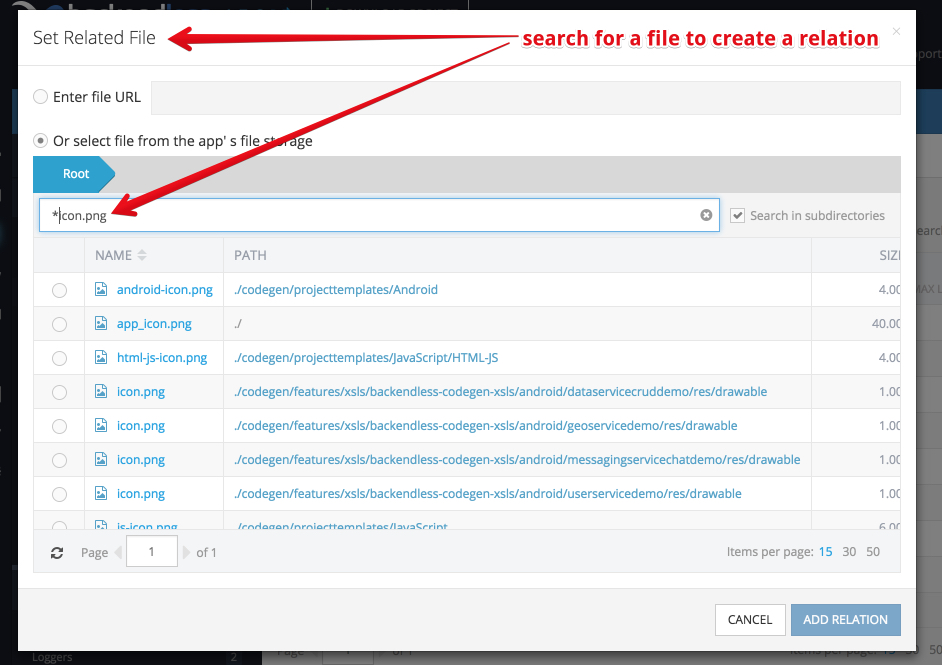This screenshot has width=942, height=665.
Task: Select radio button for app_icon.png
Action: pos(59,324)
